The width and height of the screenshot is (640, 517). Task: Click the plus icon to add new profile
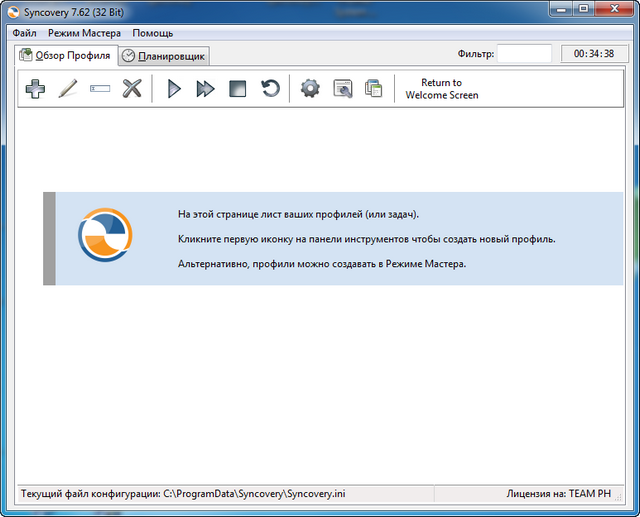pyautogui.click(x=35, y=90)
